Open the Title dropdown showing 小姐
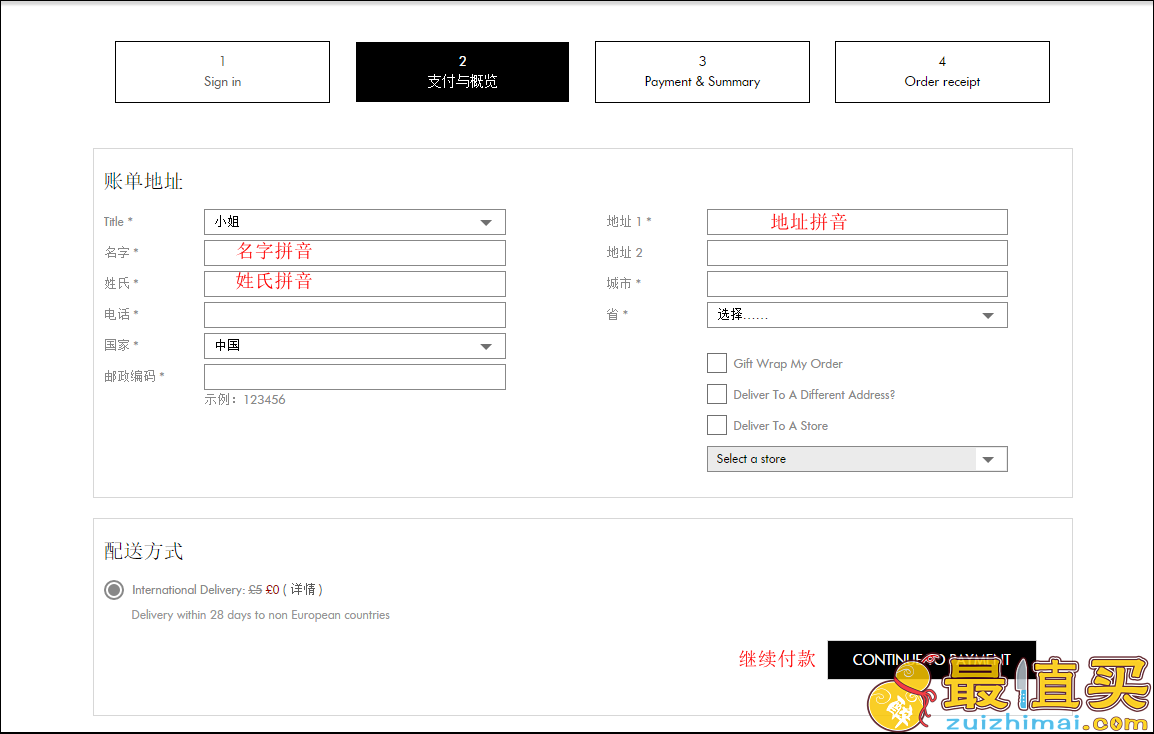This screenshot has width=1154, height=734. [355, 222]
